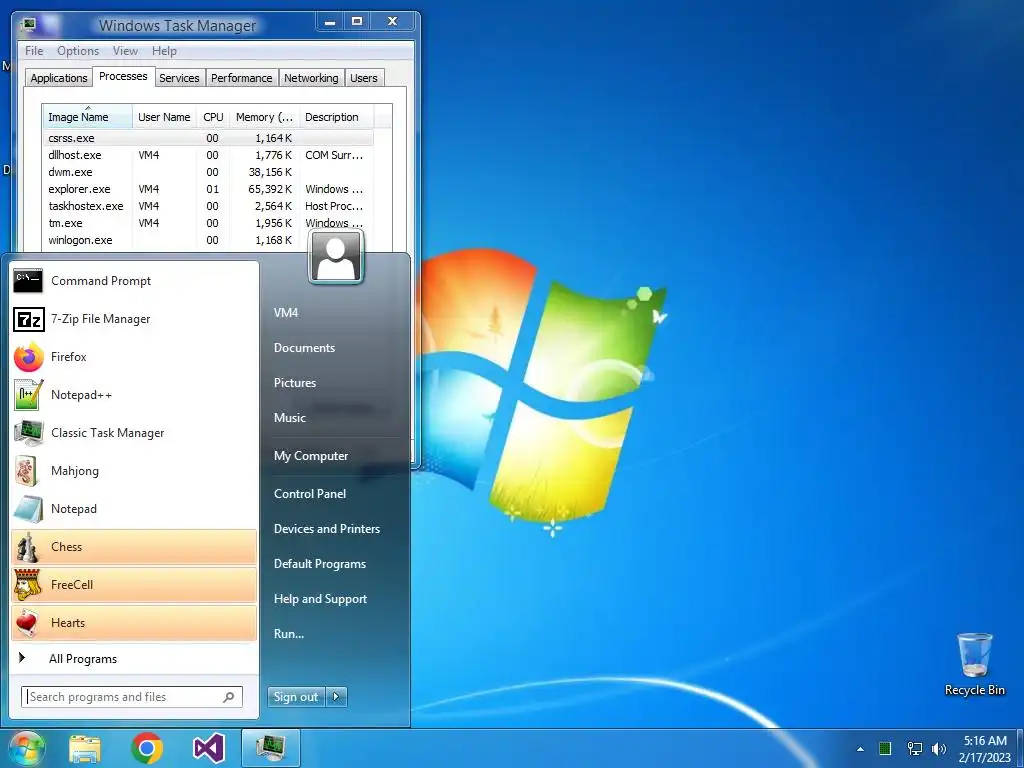
Task: Switch to the Services tab
Action: pos(179,78)
